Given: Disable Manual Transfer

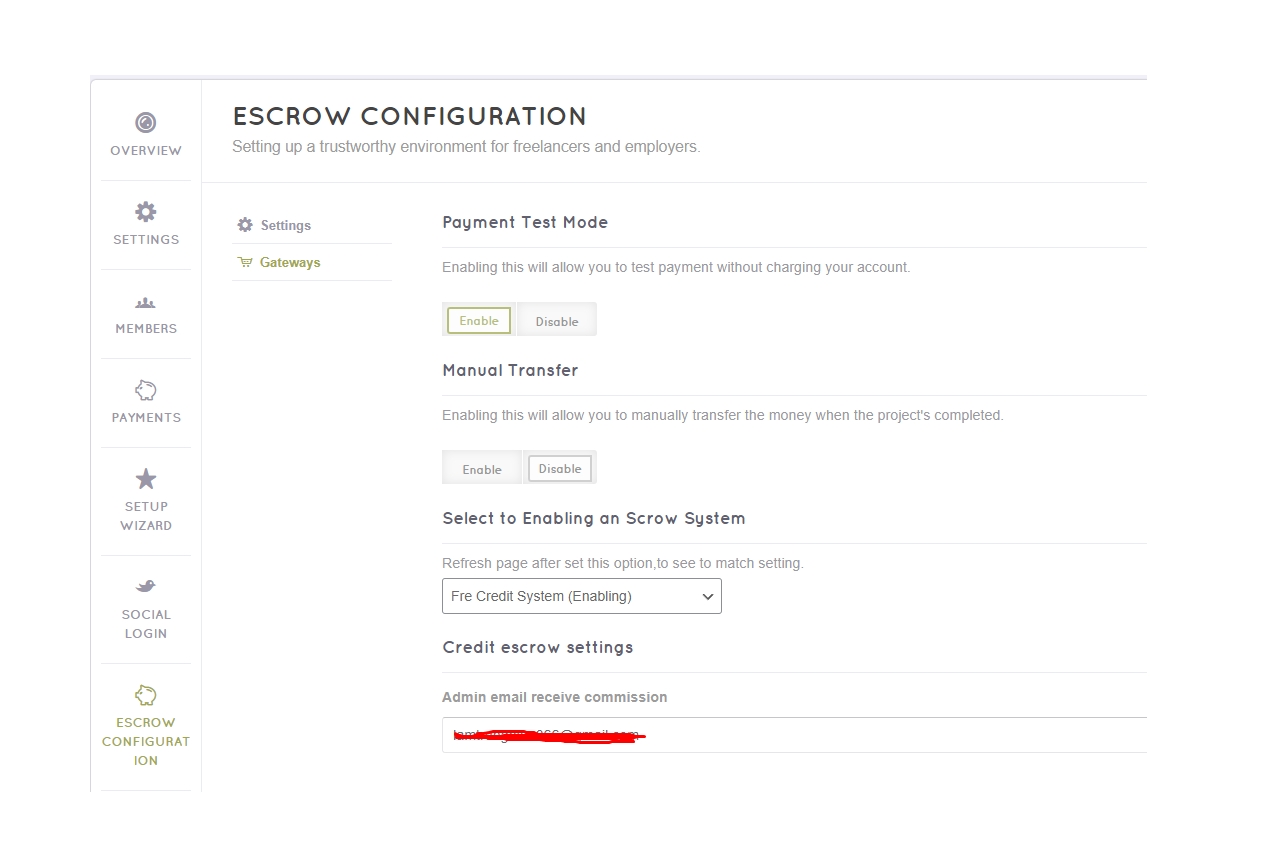Looking at the screenshot, I should click(x=560, y=469).
